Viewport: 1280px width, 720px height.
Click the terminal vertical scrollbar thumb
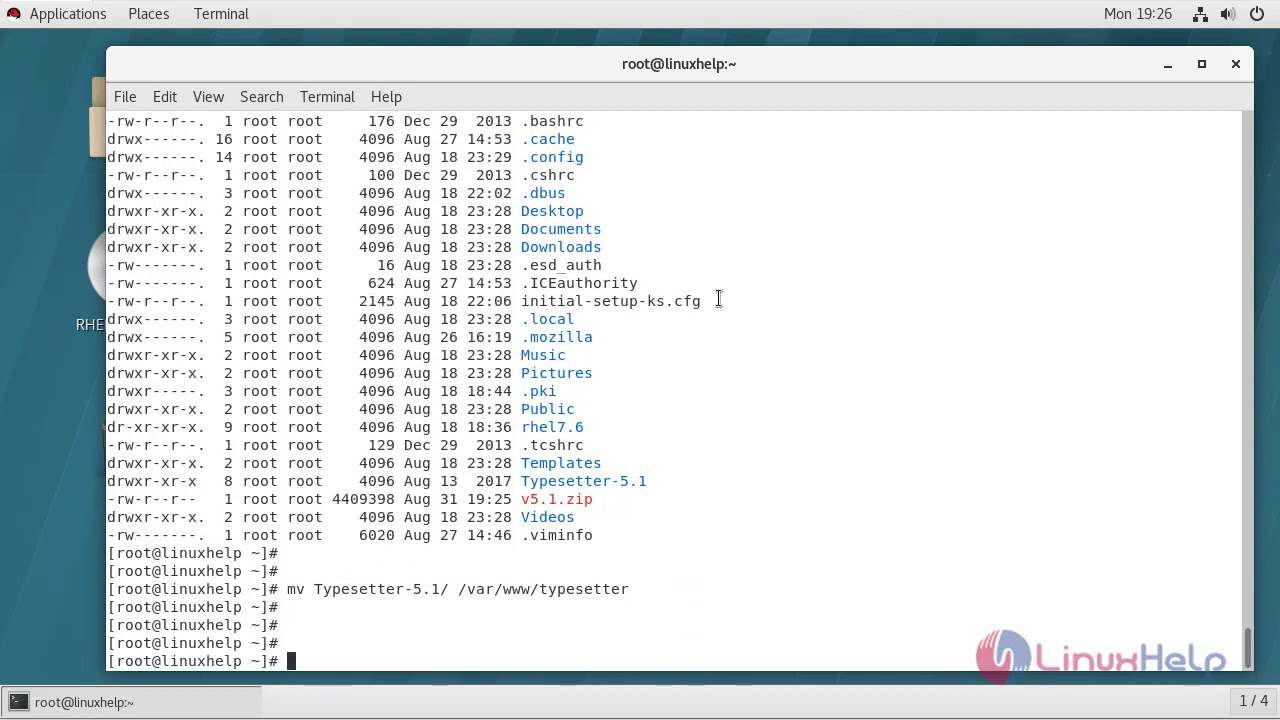click(x=1247, y=647)
